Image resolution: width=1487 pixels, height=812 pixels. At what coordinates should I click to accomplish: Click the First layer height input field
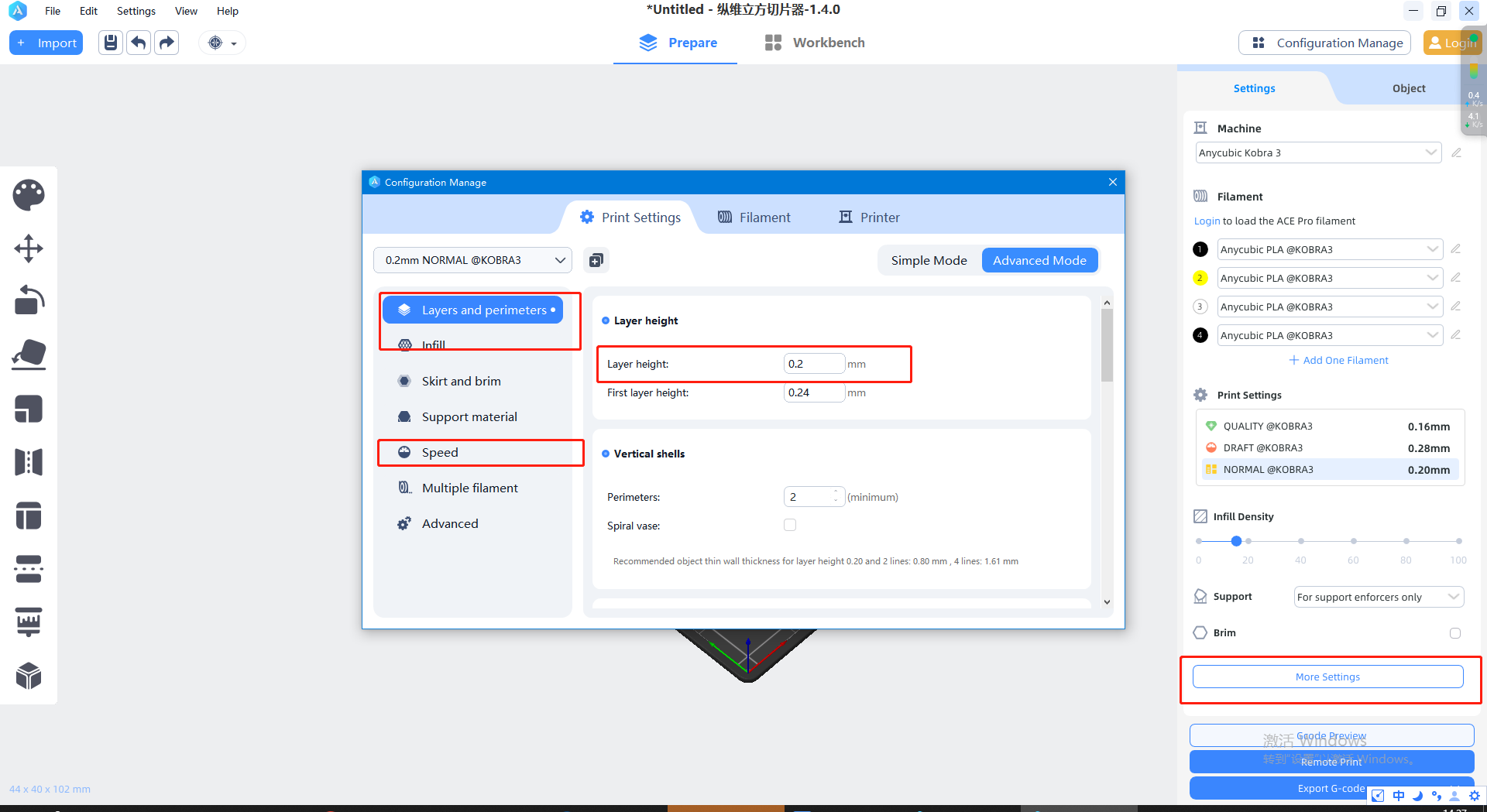pyautogui.click(x=814, y=392)
